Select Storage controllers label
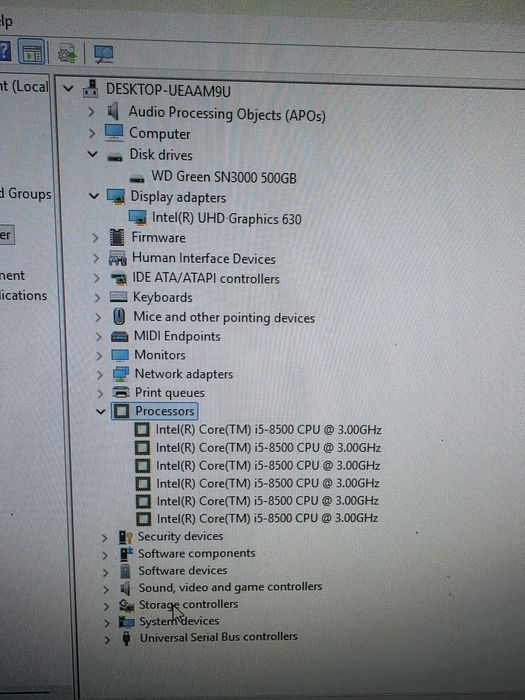The image size is (525, 700). coord(188,604)
